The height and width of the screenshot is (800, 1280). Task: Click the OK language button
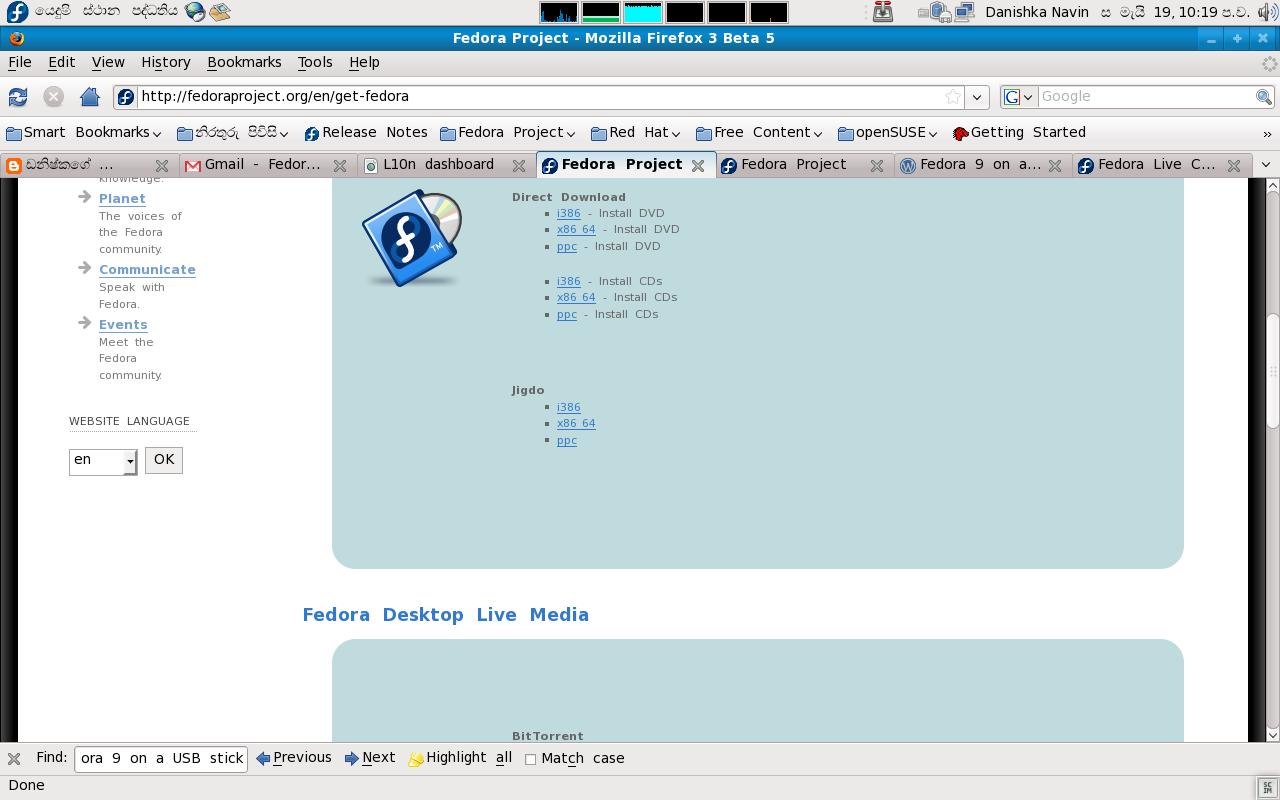click(x=164, y=460)
